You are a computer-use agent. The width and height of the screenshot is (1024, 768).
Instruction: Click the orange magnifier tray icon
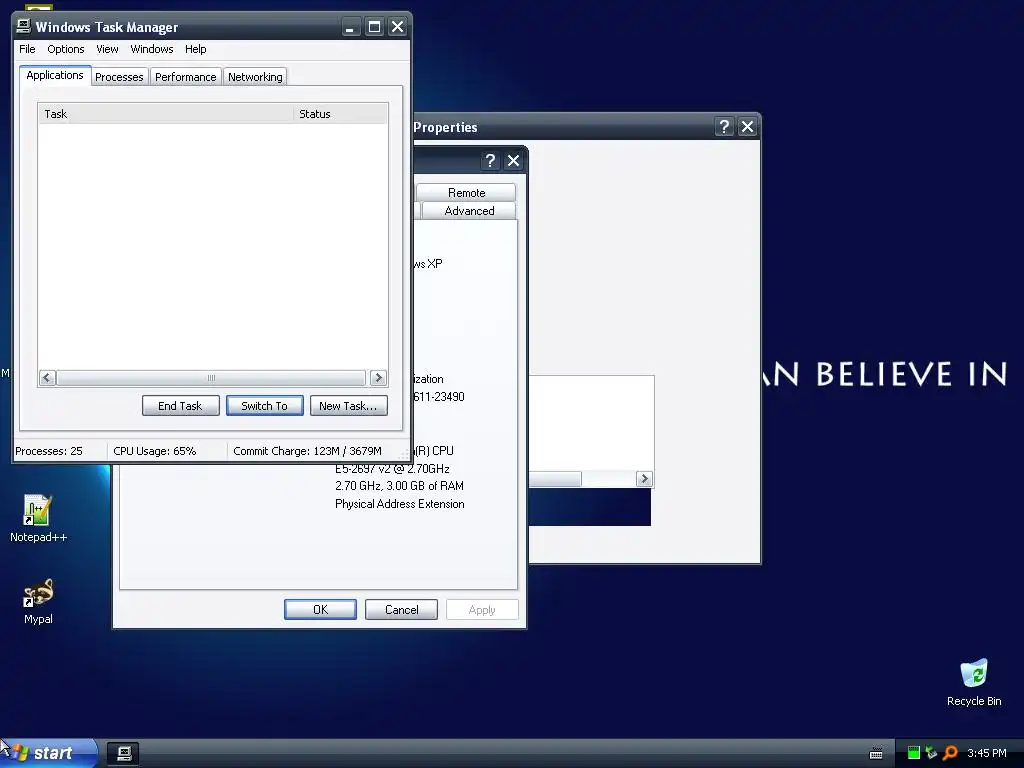[x=950, y=753]
